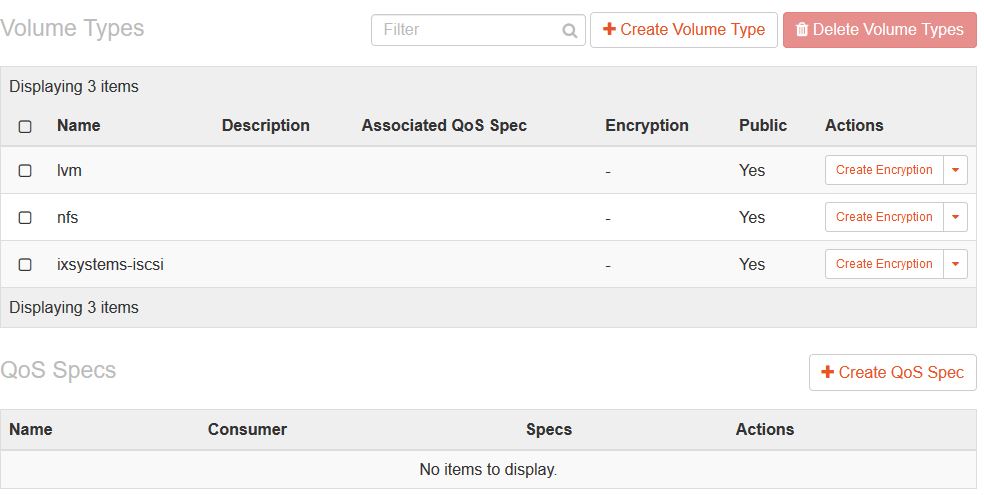984x495 pixels.
Task: Expand actions dropdown arrow for nfs
Action: coord(955,217)
